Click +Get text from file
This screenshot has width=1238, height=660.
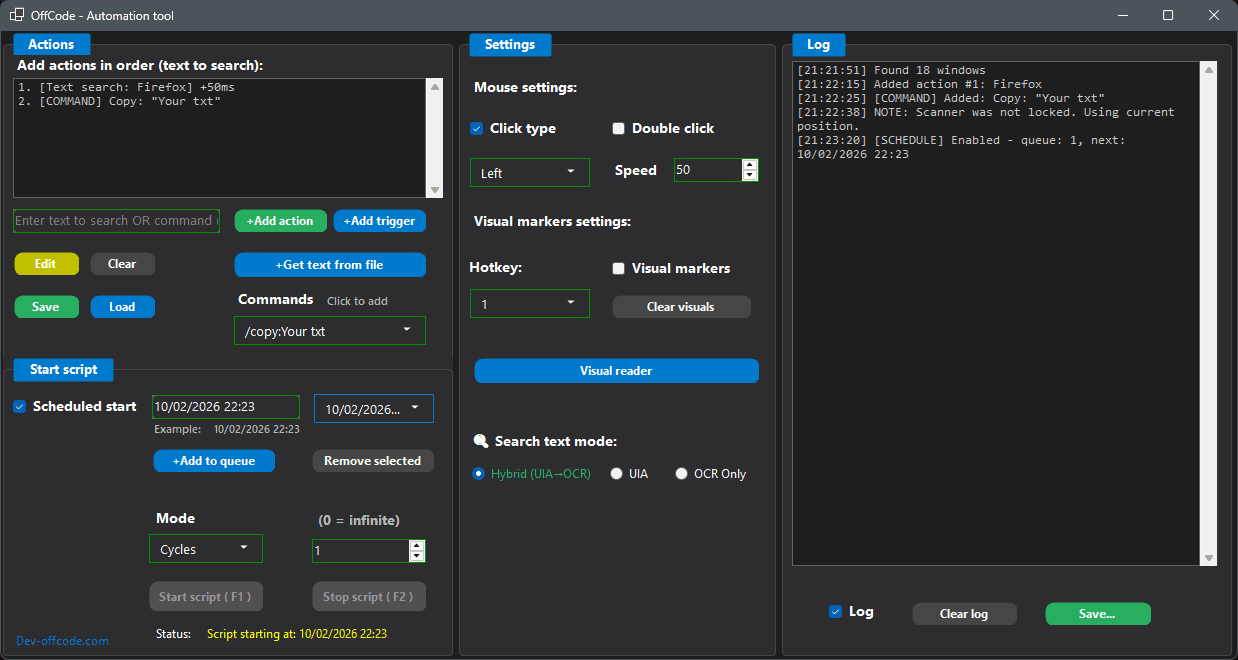pos(329,264)
